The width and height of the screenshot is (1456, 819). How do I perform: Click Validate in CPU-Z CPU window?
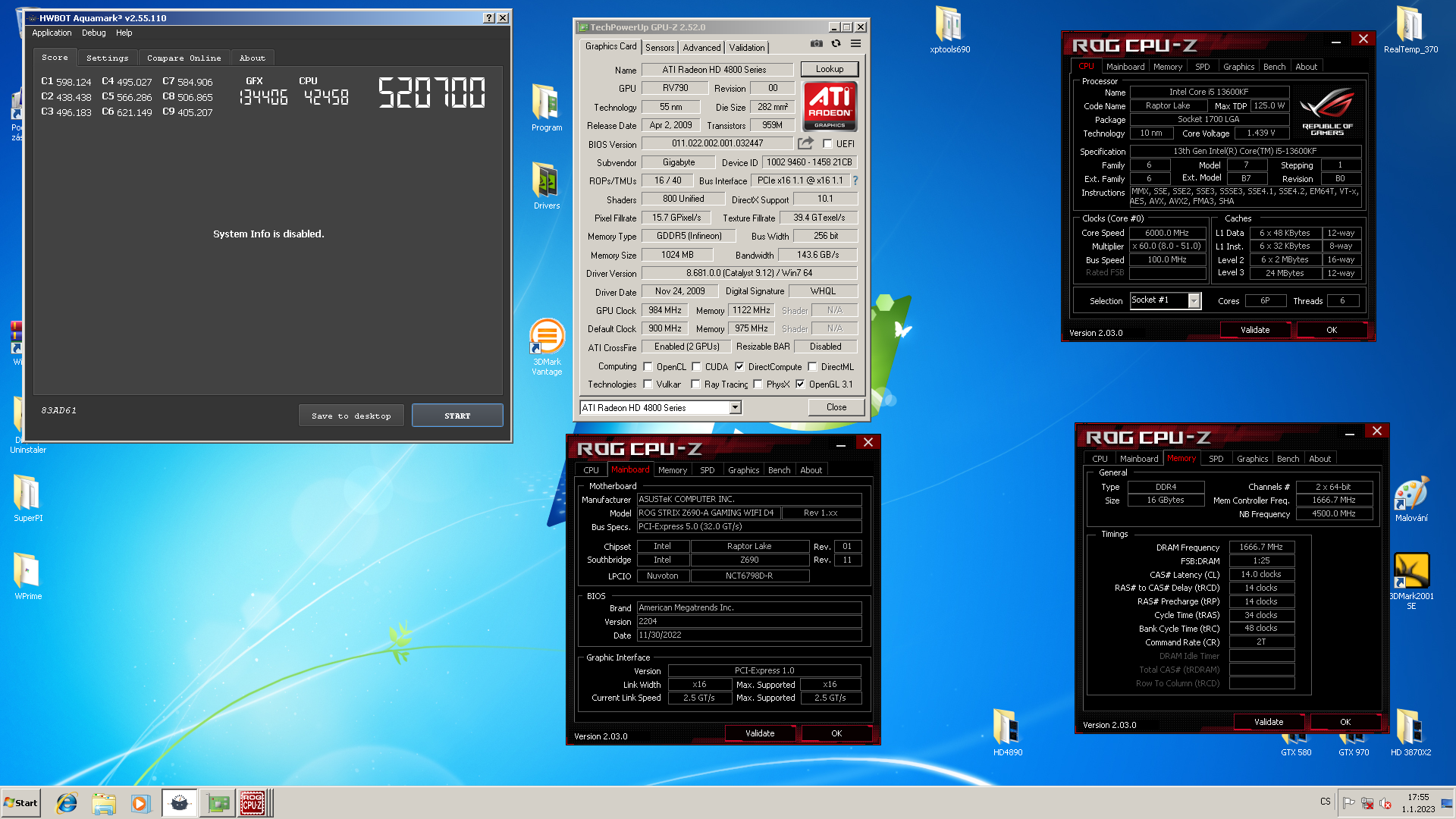[x=1254, y=330]
